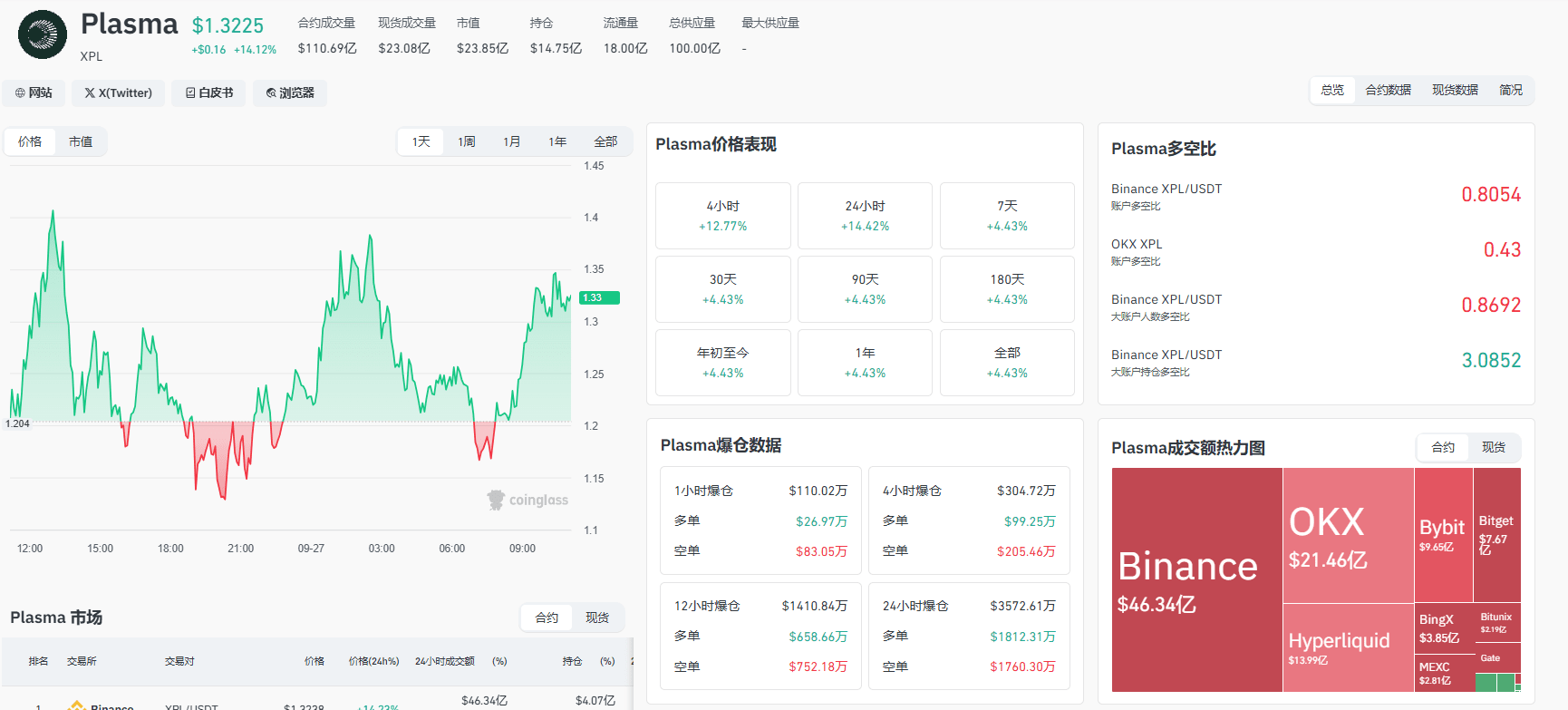Click the 合约成交量 value $110.69亿
This screenshot has width=1568, height=710.
coord(327,48)
